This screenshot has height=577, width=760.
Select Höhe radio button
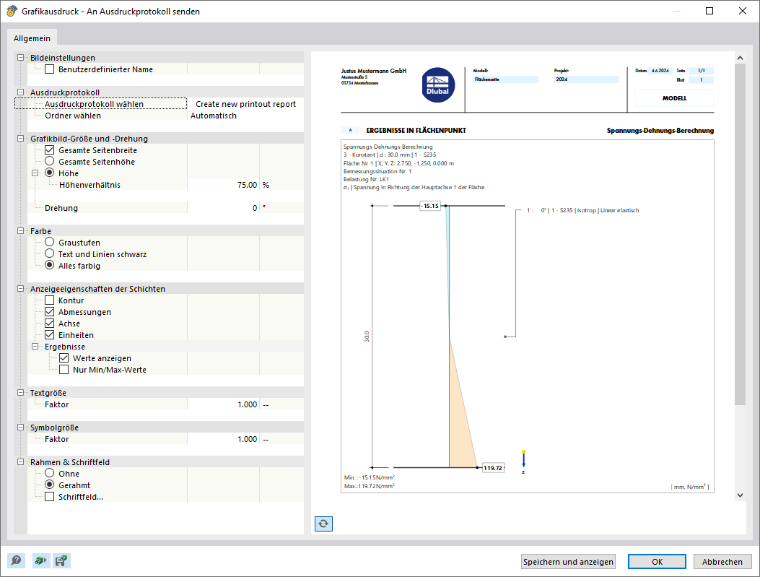[x=49, y=173]
